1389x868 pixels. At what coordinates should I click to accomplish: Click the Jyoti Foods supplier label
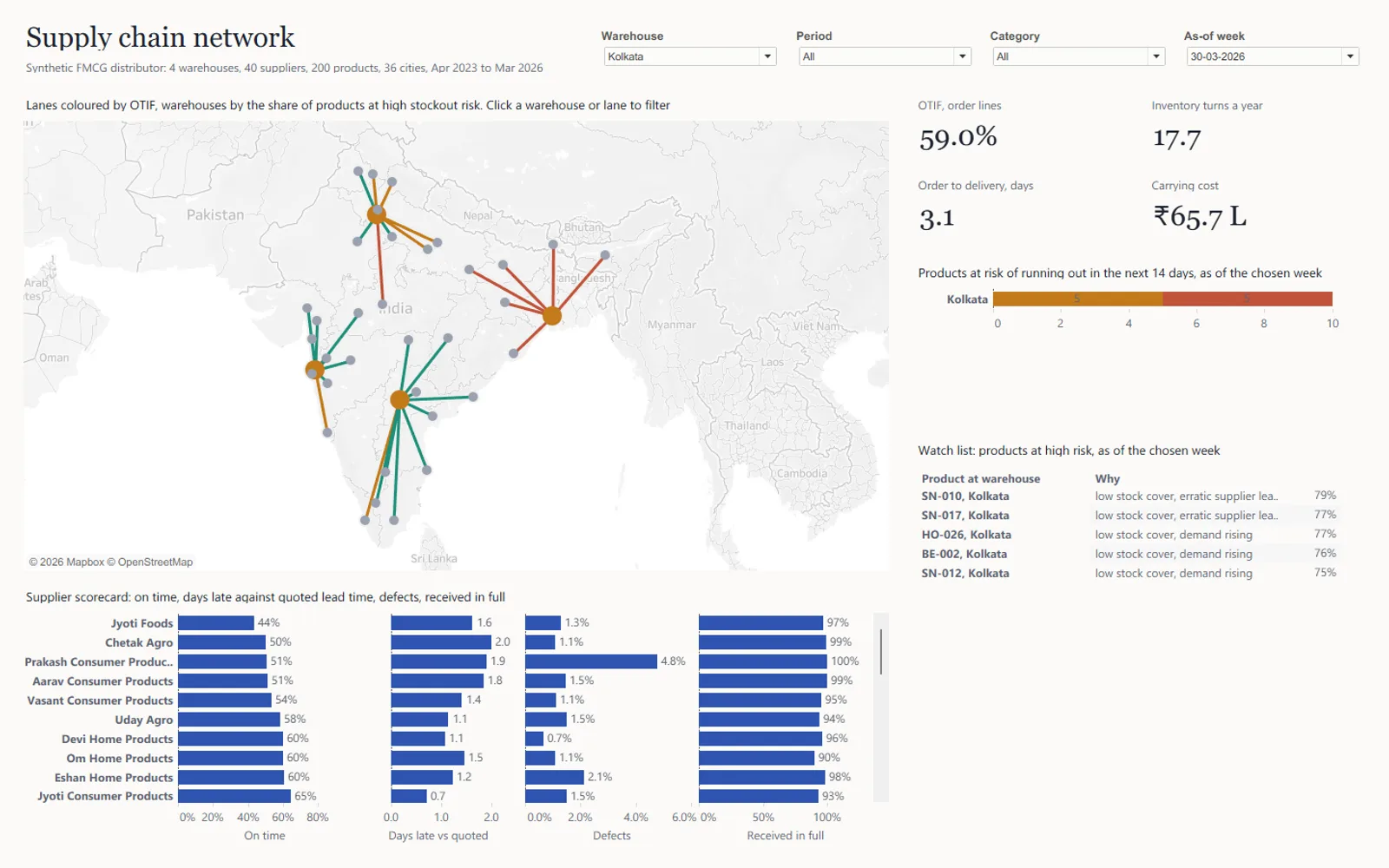click(142, 623)
